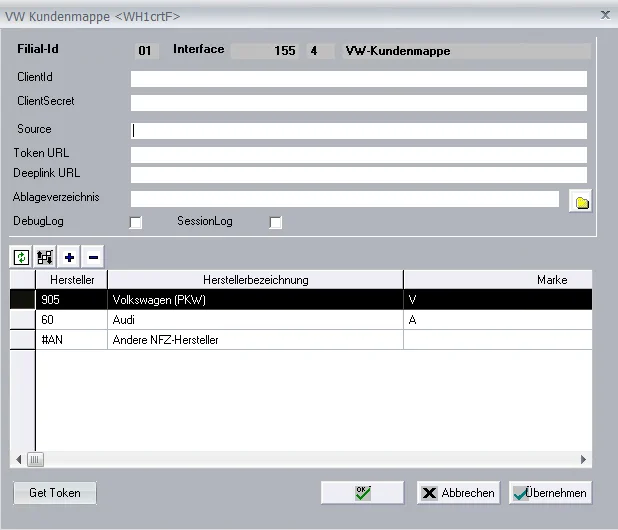Click the VW-Kundenmappe interface name field
618x530 pixels.
[x=466, y=51]
